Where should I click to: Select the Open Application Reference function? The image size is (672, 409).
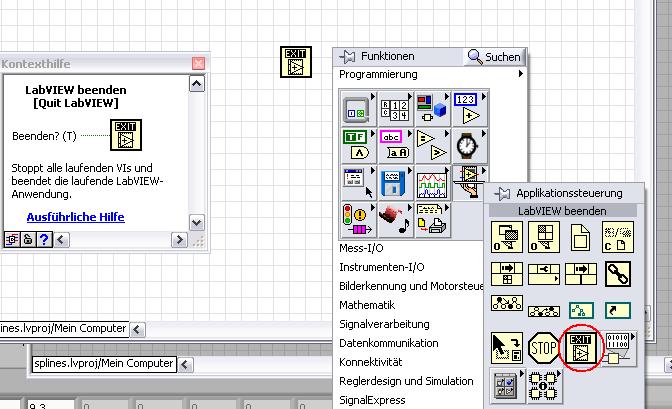[507, 237]
